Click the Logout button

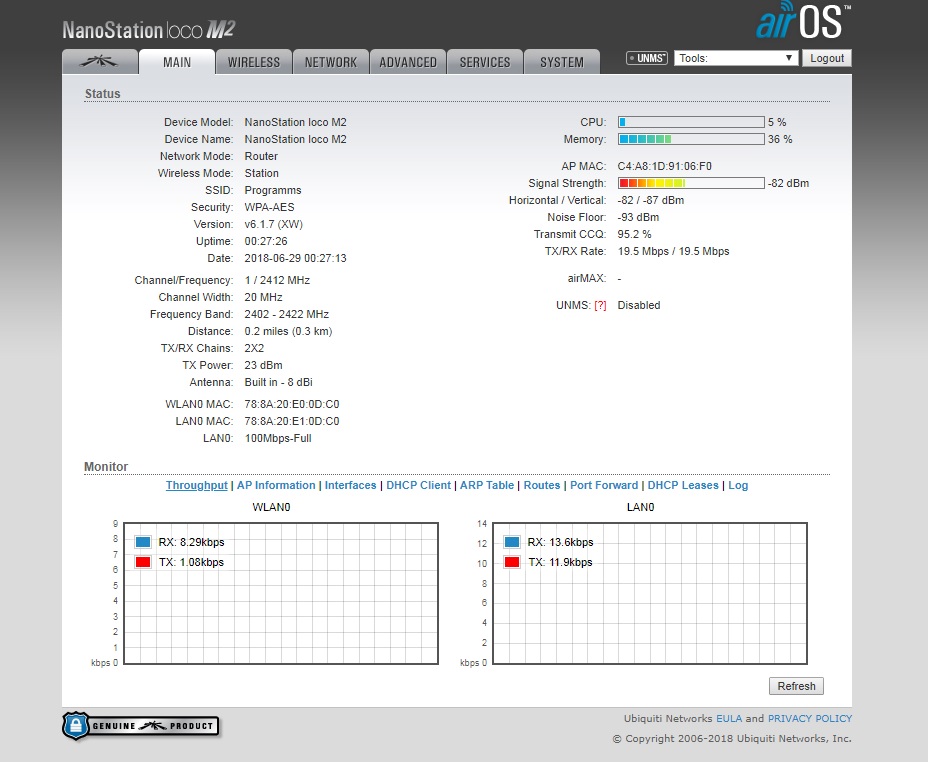[827, 58]
